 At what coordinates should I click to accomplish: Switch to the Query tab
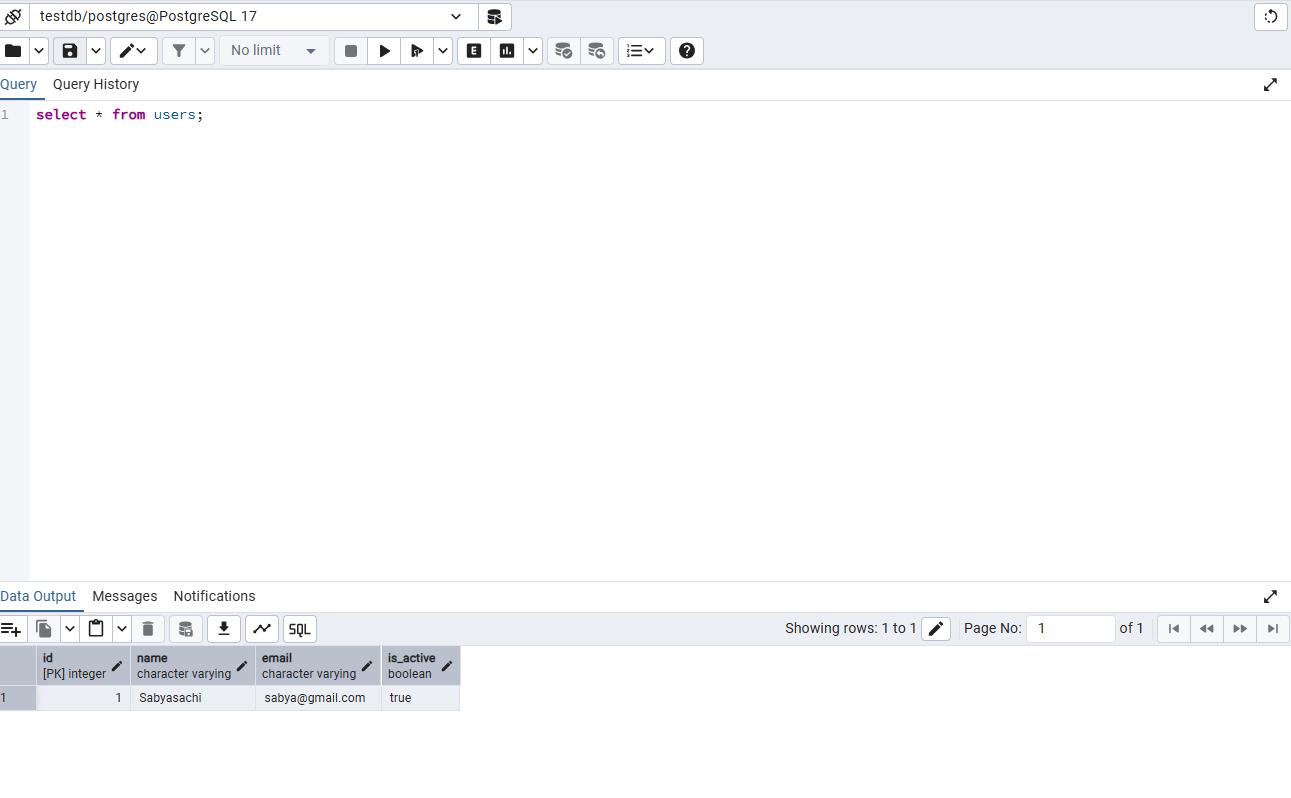[19, 85]
